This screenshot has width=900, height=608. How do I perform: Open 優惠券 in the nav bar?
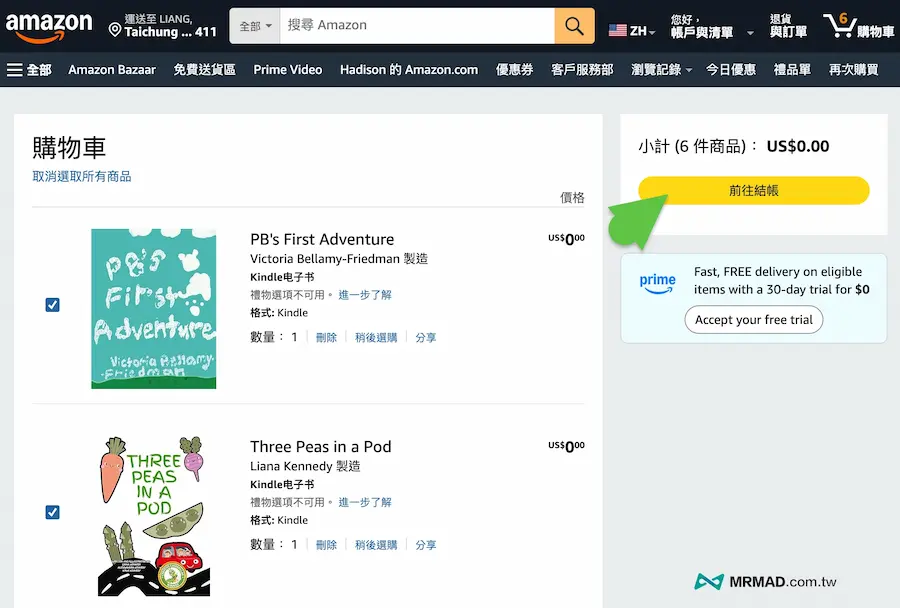(514, 70)
